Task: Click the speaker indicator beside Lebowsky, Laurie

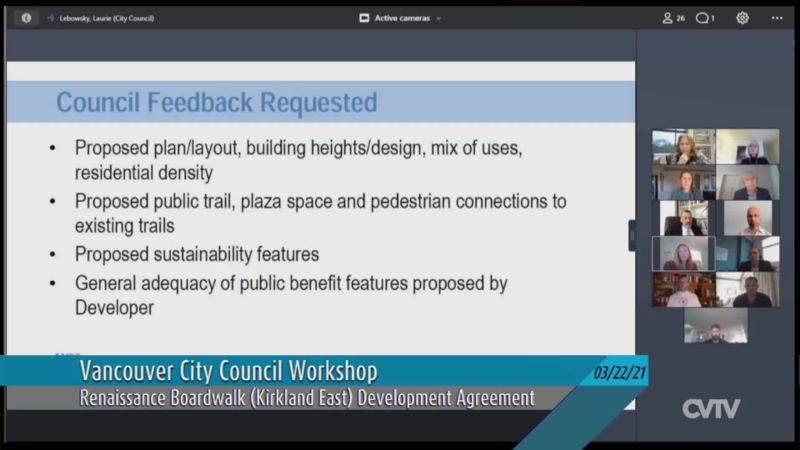Action: pyautogui.click(x=50, y=18)
